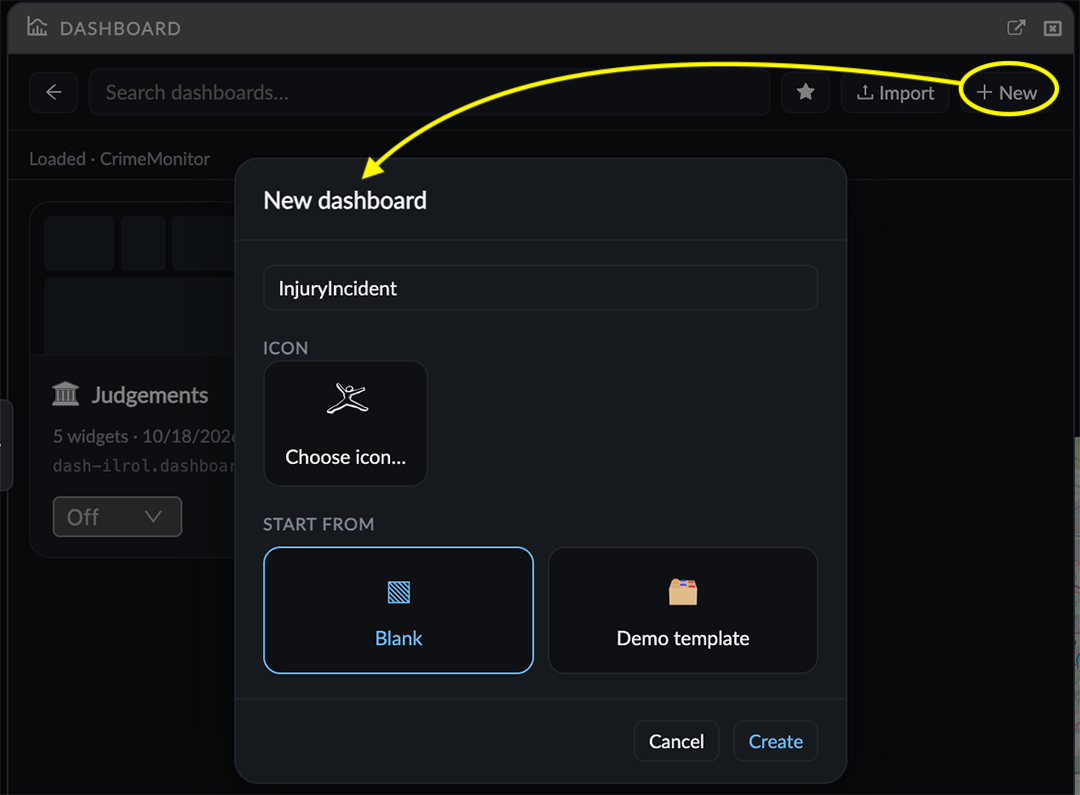
Task: Select the Demo template start option
Action: (x=683, y=610)
